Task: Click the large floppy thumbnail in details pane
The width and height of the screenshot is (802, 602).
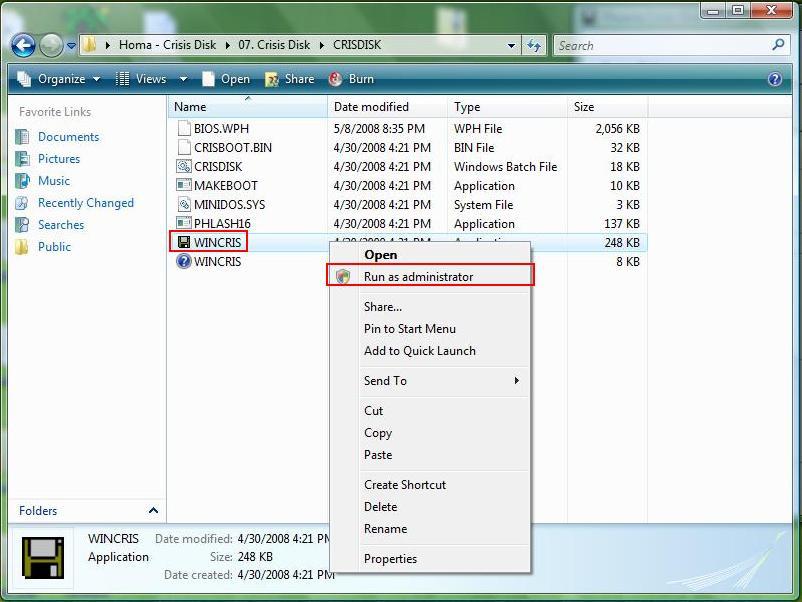Action: (42, 557)
